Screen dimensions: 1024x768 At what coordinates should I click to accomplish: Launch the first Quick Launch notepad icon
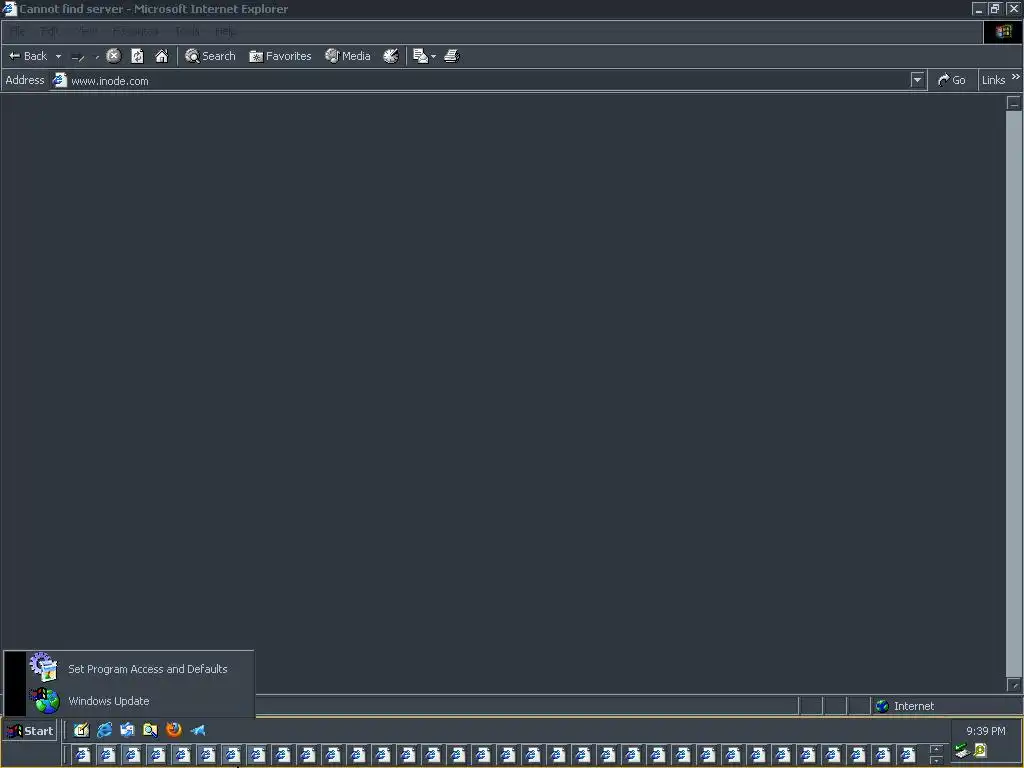tap(82, 730)
